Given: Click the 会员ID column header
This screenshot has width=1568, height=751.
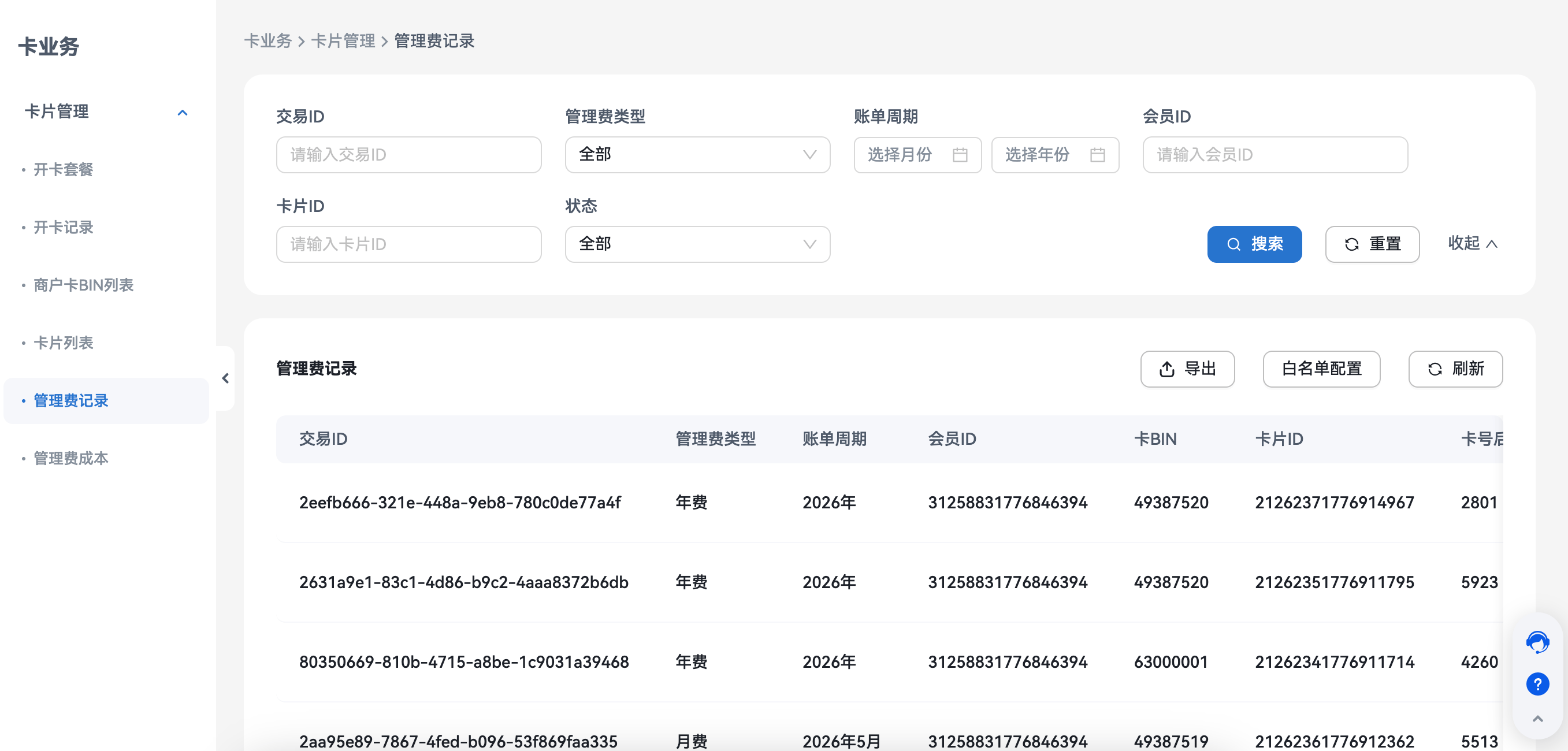Looking at the screenshot, I should pos(952,439).
